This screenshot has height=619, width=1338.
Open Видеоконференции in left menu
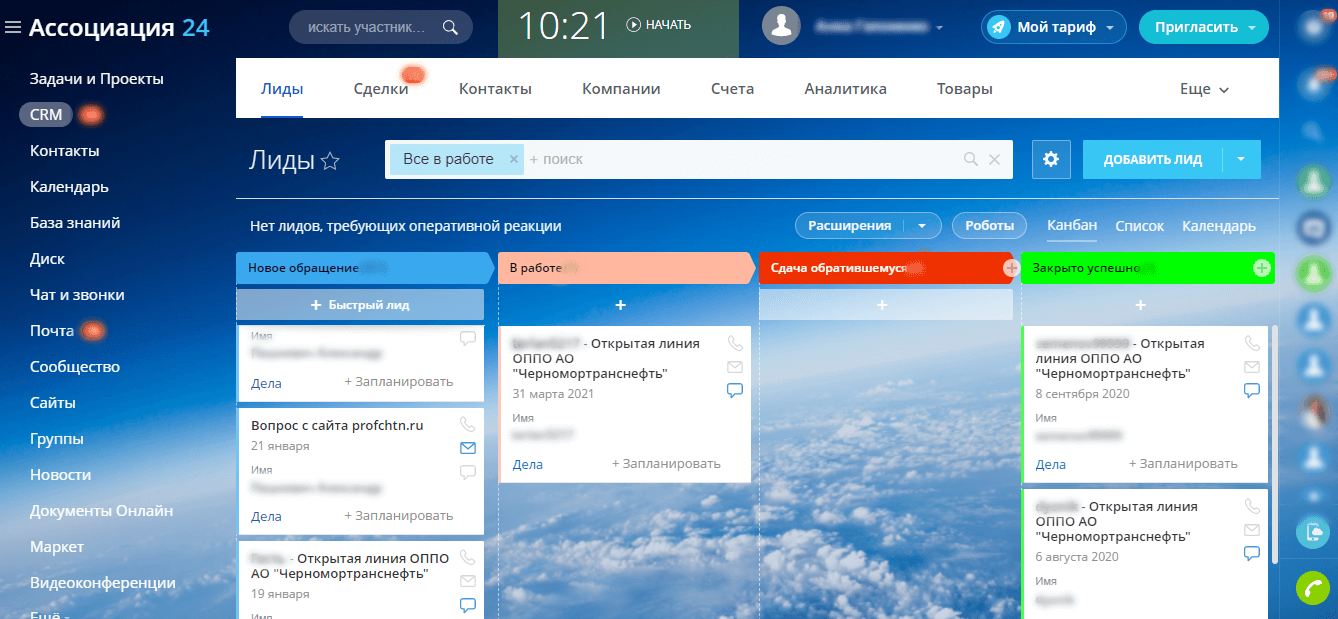click(x=103, y=583)
